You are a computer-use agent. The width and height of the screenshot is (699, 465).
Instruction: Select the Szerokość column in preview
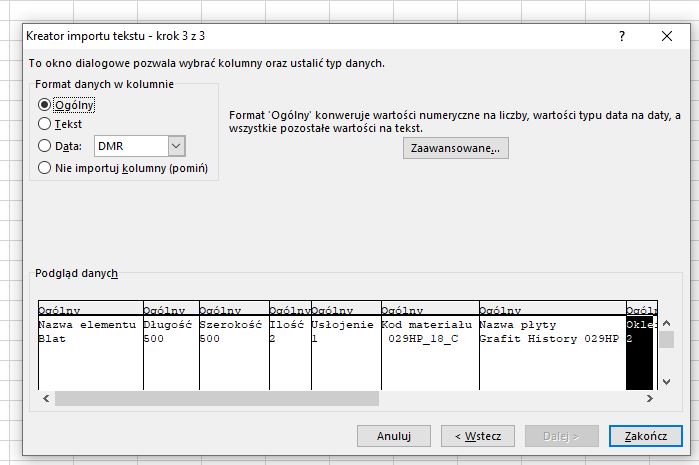click(x=233, y=340)
